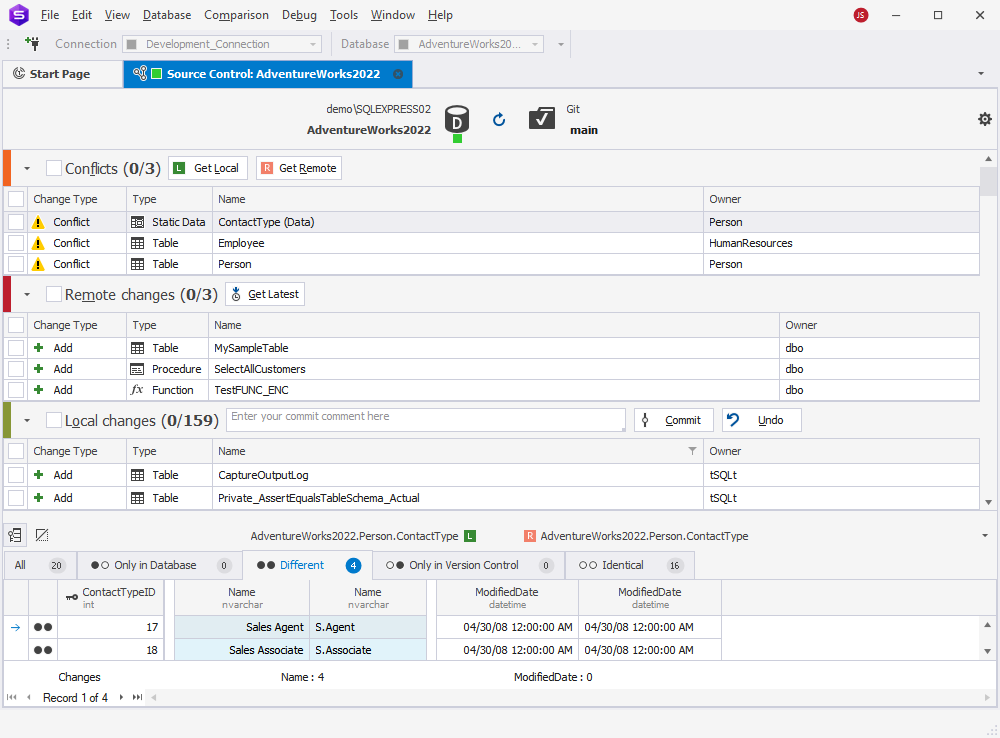Open the Tools menu

tap(344, 15)
